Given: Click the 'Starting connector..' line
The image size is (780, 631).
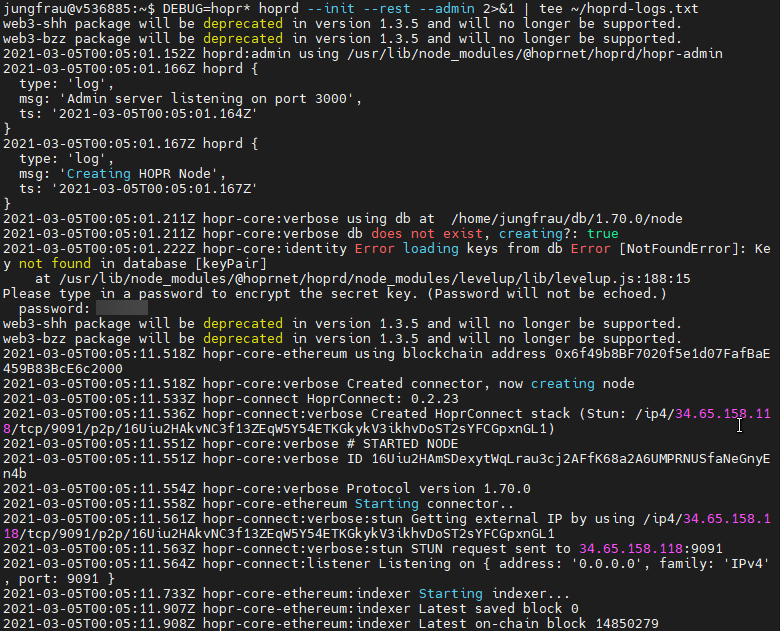Looking at the screenshot, I should tap(434, 504).
